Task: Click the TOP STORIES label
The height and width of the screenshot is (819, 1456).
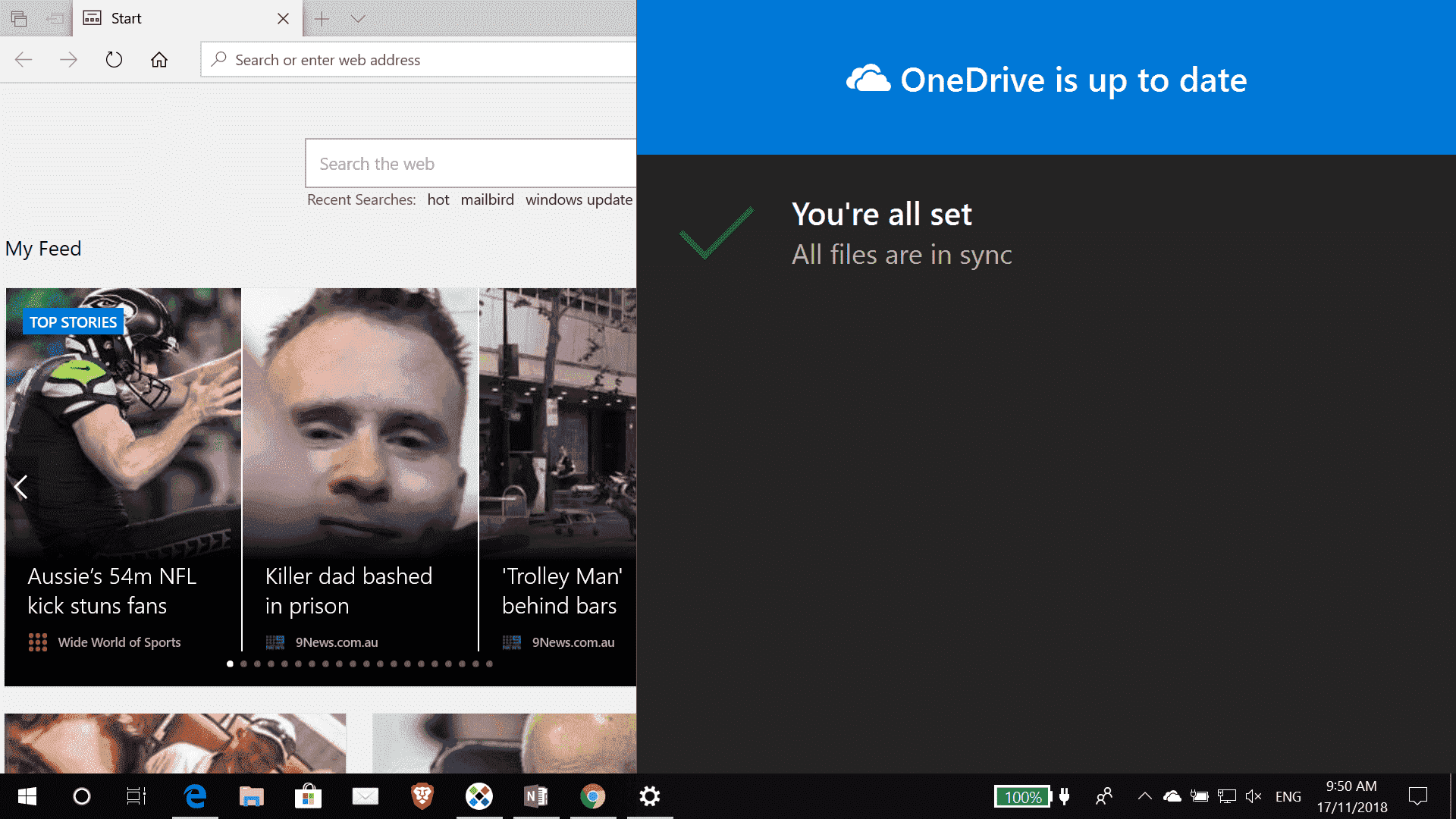Action: coord(73,322)
